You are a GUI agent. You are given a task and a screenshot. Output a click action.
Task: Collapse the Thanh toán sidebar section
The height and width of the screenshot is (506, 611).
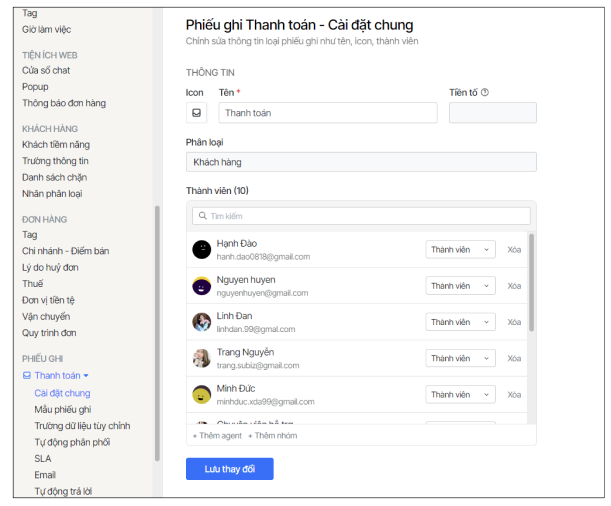86,376
